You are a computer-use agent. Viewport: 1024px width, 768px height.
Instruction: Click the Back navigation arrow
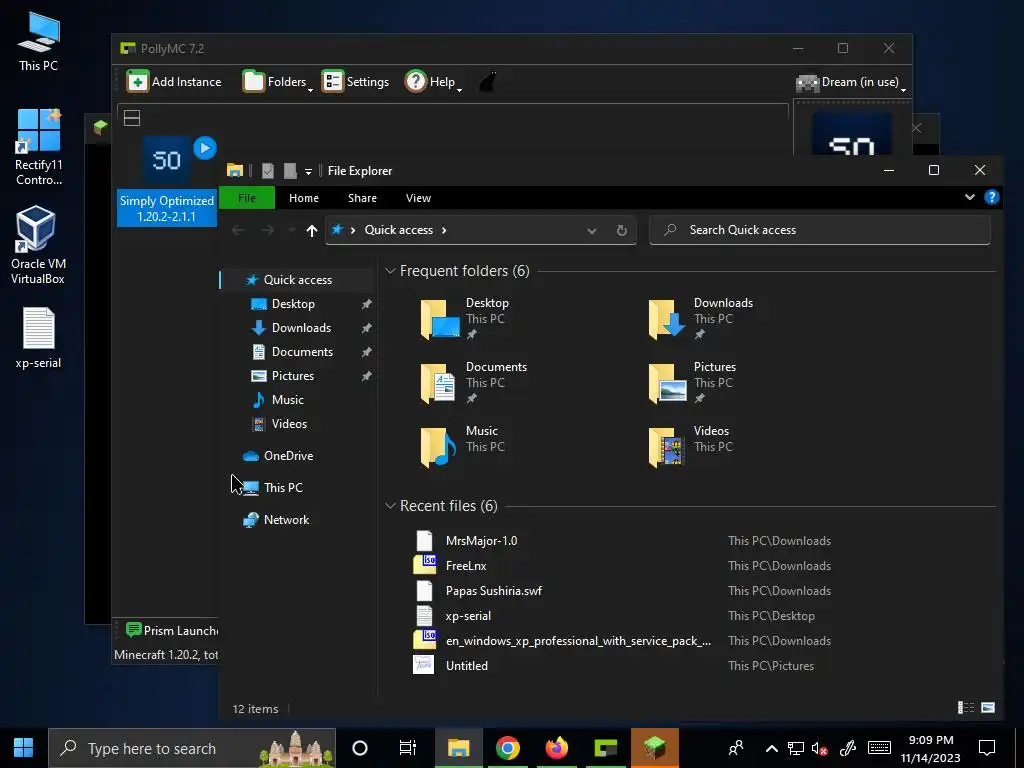pyautogui.click(x=238, y=230)
